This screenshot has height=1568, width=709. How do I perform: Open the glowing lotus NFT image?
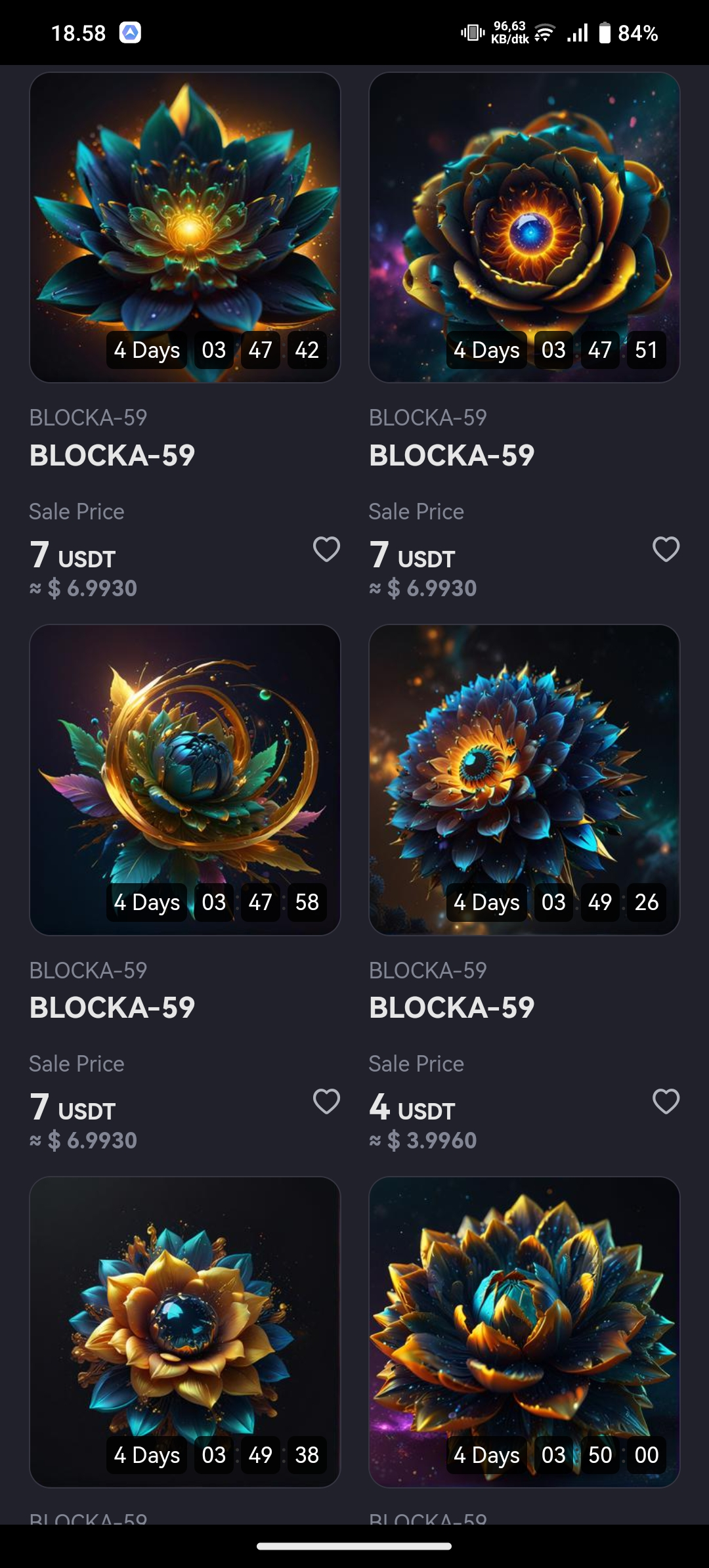click(185, 227)
